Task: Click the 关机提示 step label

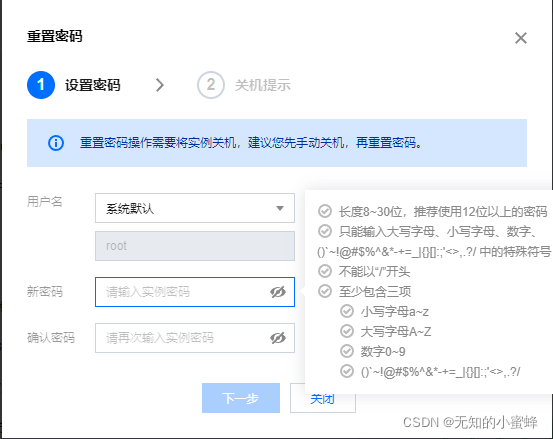Action: click(x=263, y=85)
